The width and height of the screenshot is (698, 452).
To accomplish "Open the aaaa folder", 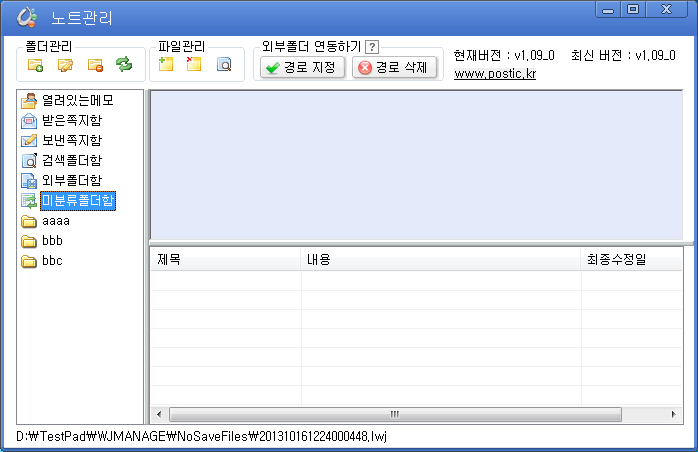I will [x=56, y=221].
